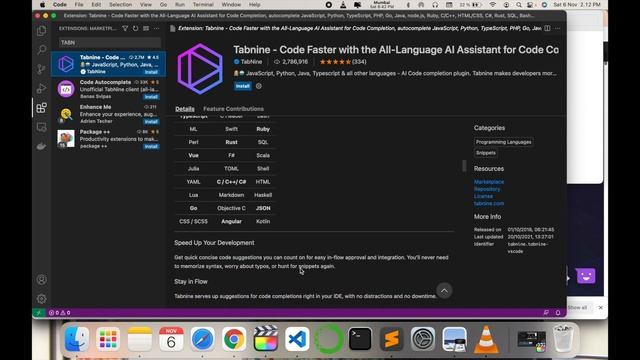This screenshot has width=640, height=360.
Task: Click the Angular cell in languages table
Action: point(231,221)
